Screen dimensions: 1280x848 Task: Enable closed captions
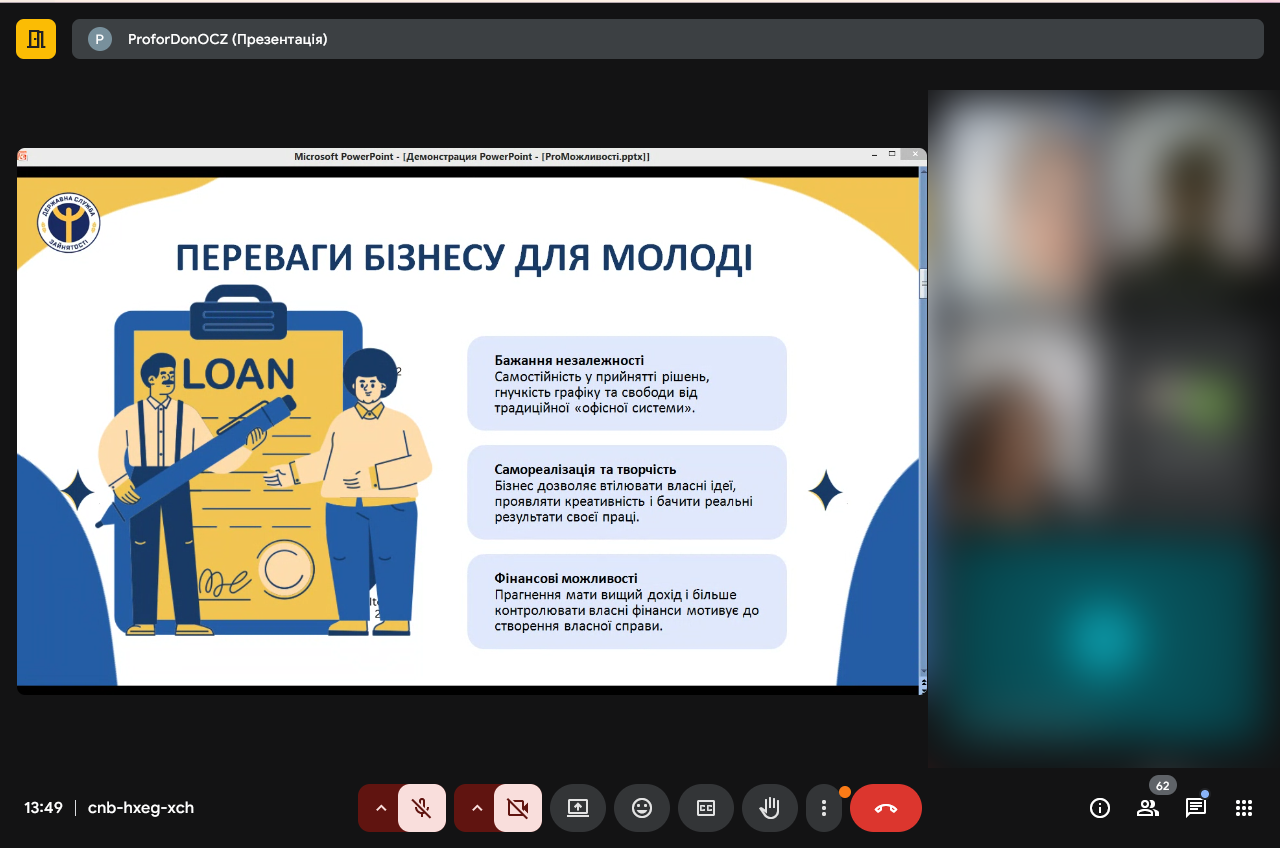[x=706, y=808]
